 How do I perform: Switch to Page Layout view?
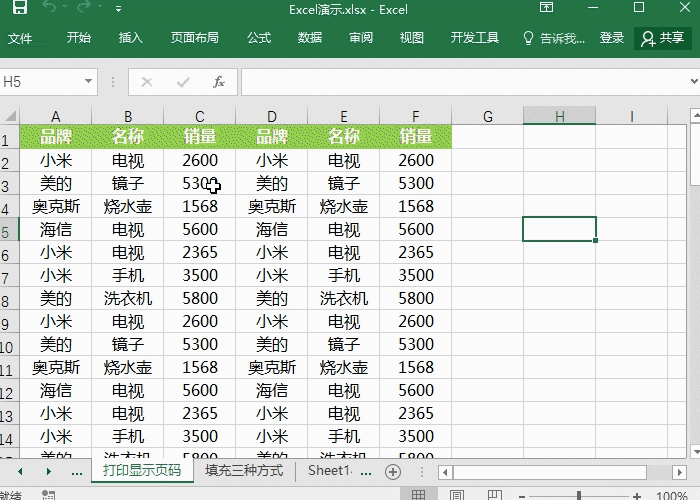pos(457,495)
